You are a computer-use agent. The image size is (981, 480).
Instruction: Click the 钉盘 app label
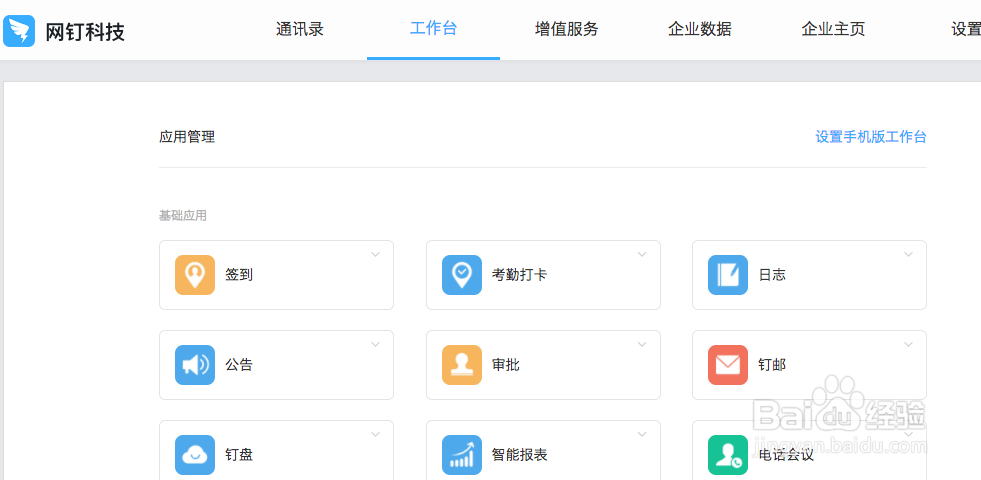(239, 455)
